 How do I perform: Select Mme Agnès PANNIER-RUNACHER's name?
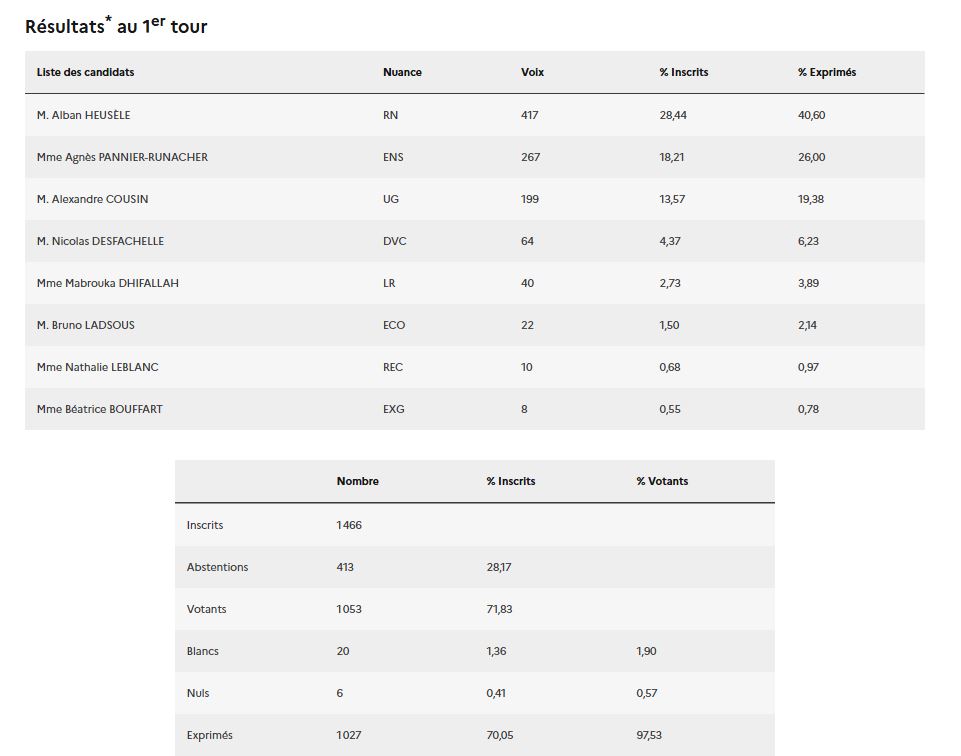[x=122, y=157]
